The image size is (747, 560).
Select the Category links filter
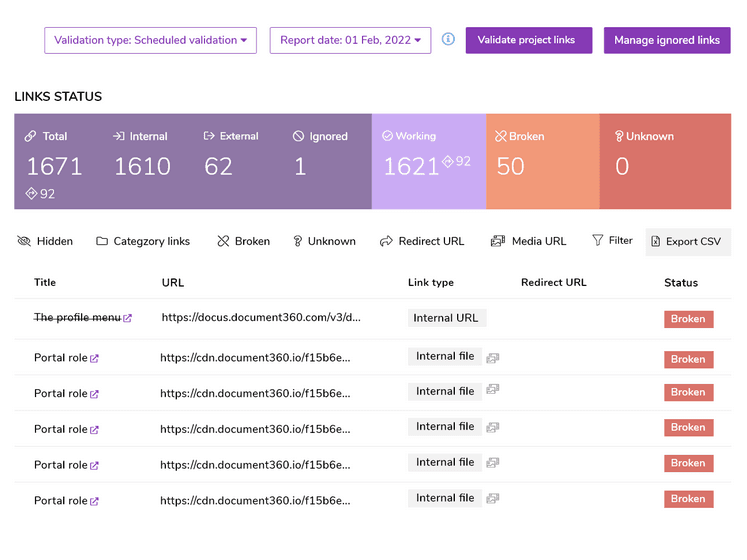143,241
